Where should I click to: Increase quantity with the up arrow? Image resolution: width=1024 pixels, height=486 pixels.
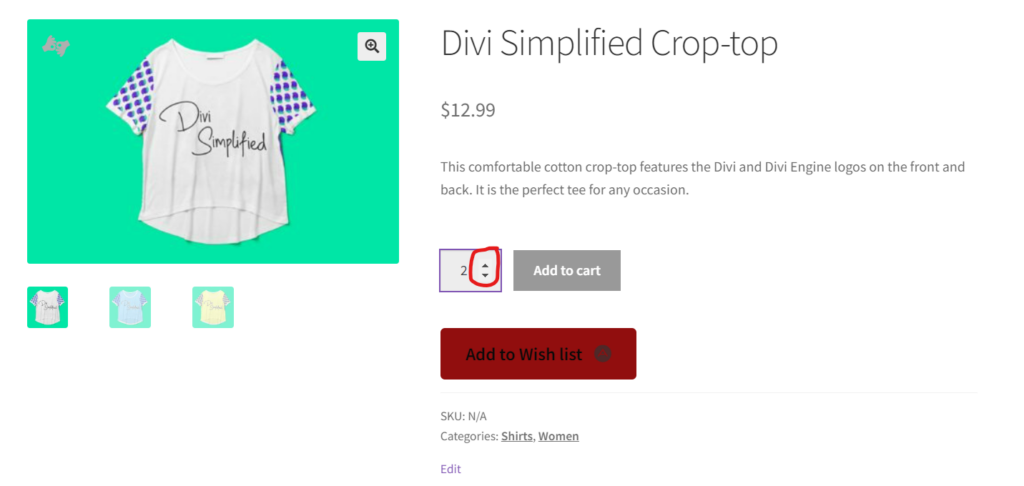[485, 265]
